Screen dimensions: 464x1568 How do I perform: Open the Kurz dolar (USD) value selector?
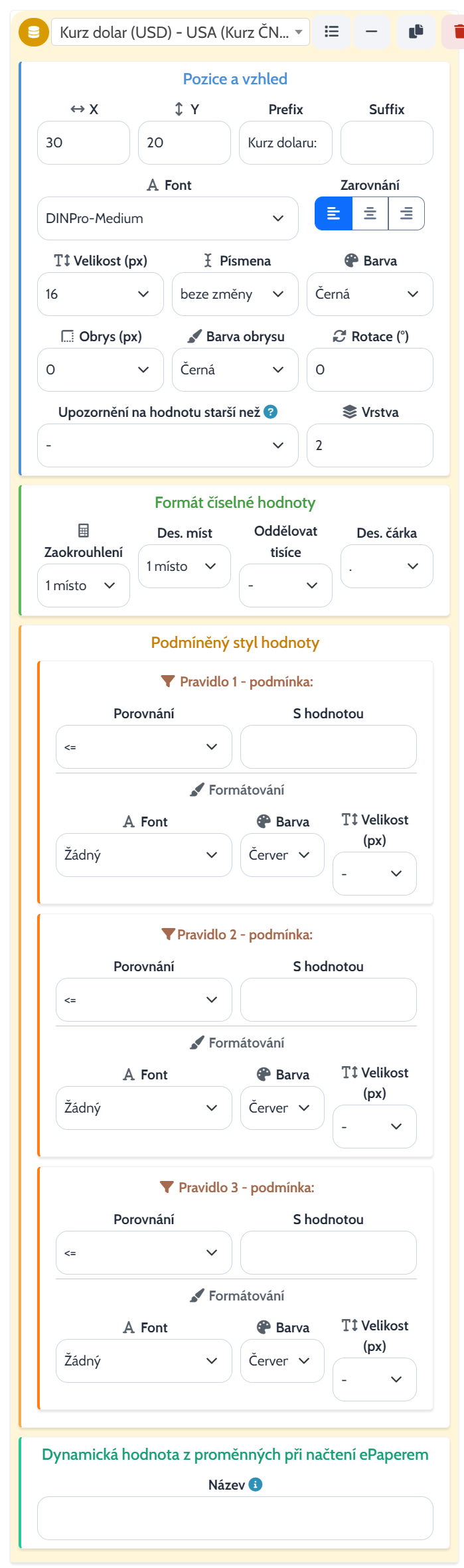(x=181, y=32)
